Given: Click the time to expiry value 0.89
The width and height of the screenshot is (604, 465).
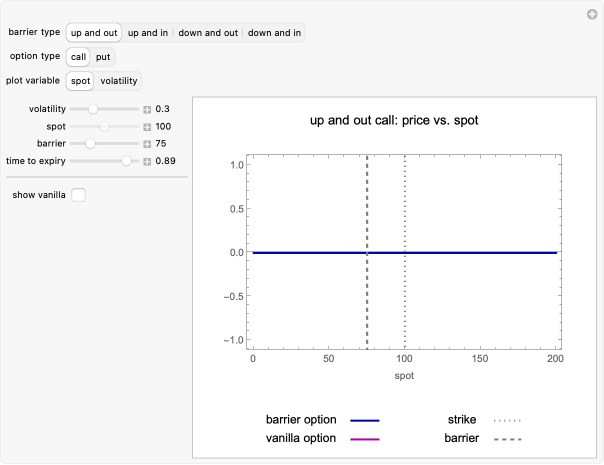Looking at the screenshot, I should [165, 161].
